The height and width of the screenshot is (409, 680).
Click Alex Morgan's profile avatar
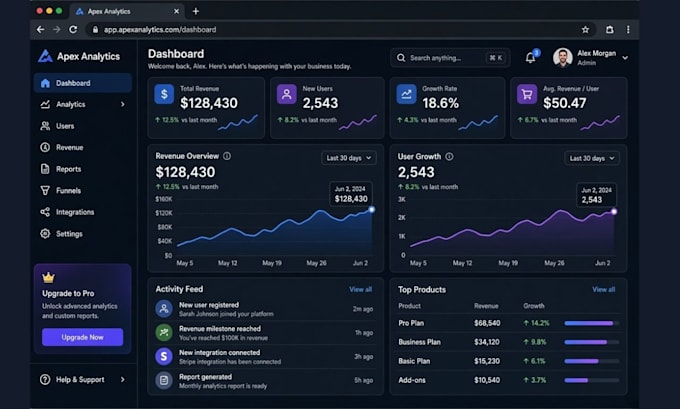click(562, 58)
